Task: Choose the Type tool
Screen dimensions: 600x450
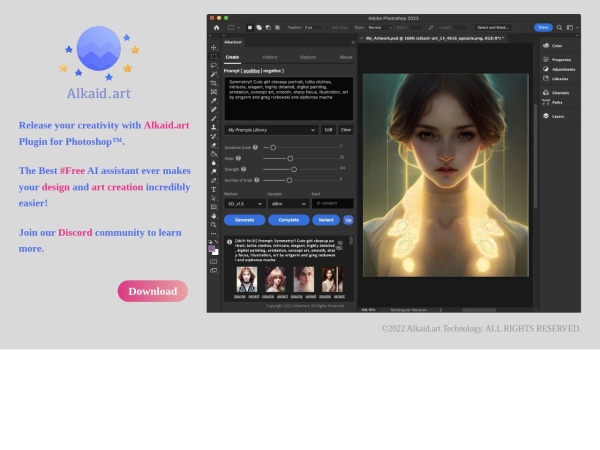Action: tap(213, 188)
